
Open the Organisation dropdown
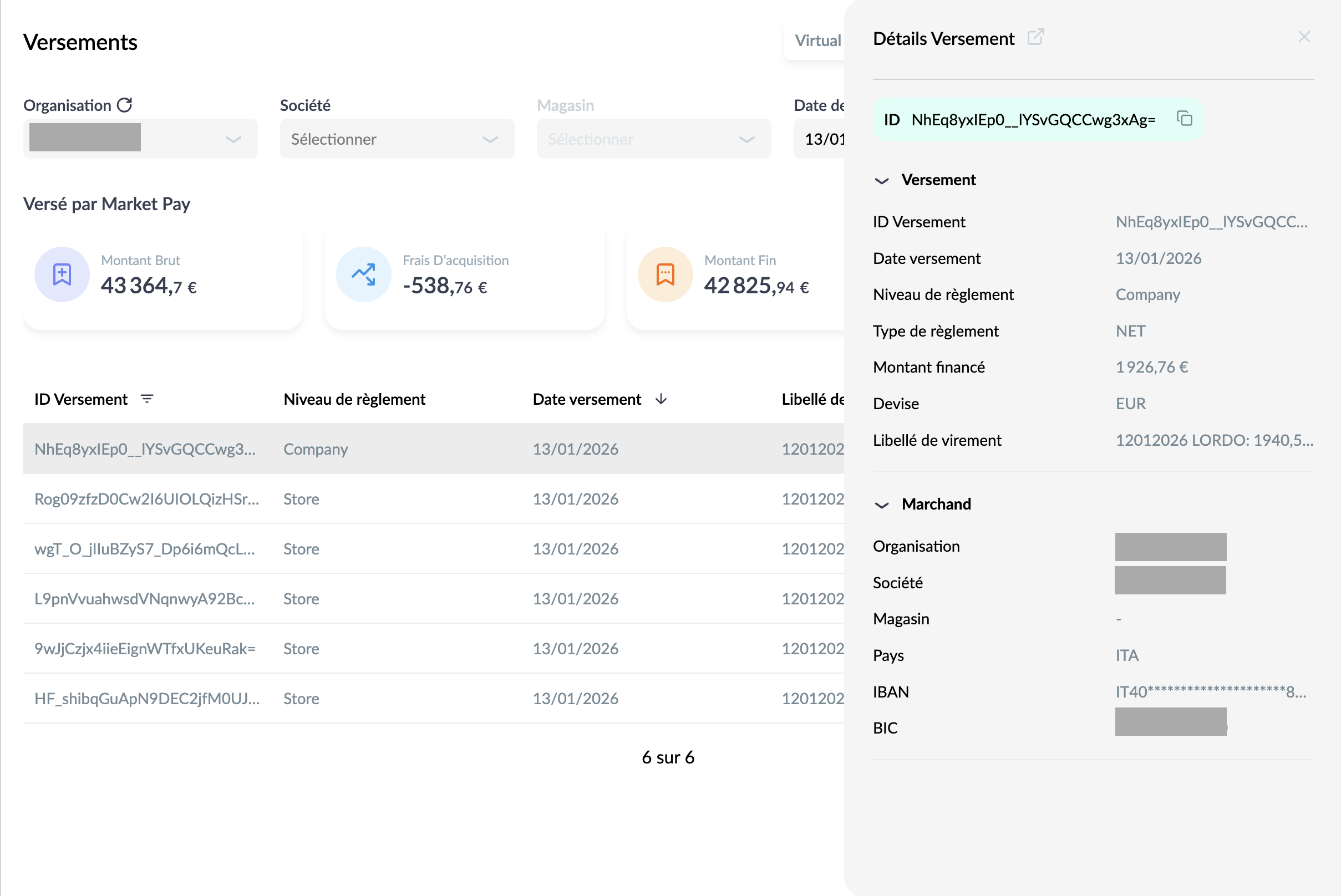(140, 139)
